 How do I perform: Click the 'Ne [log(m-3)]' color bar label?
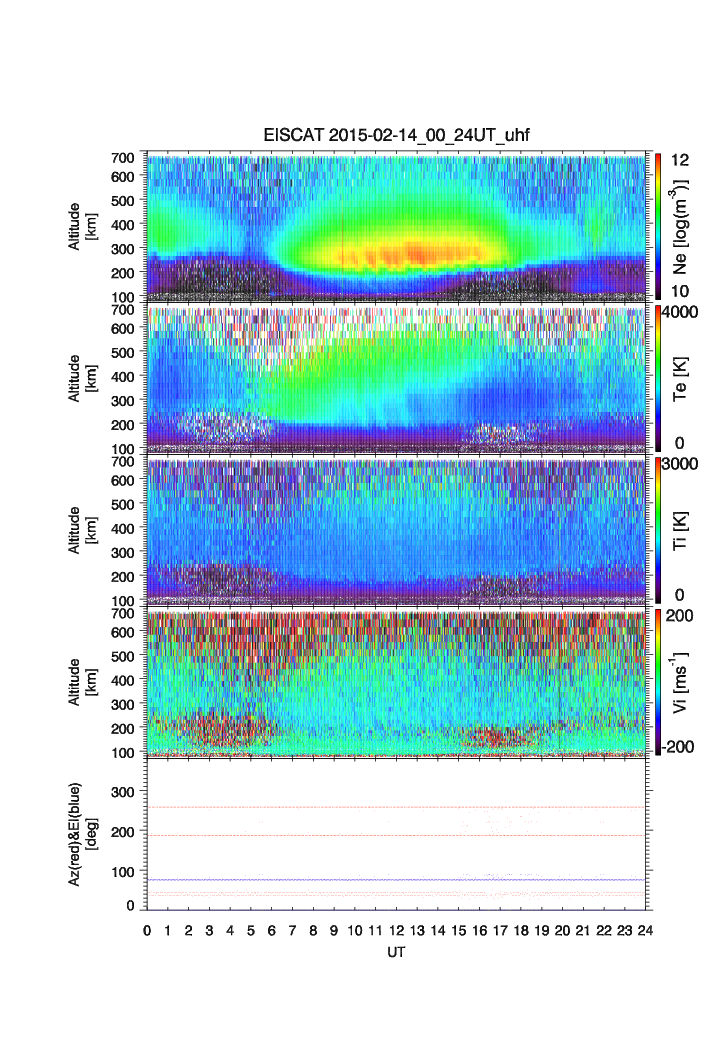click(679, 226)
